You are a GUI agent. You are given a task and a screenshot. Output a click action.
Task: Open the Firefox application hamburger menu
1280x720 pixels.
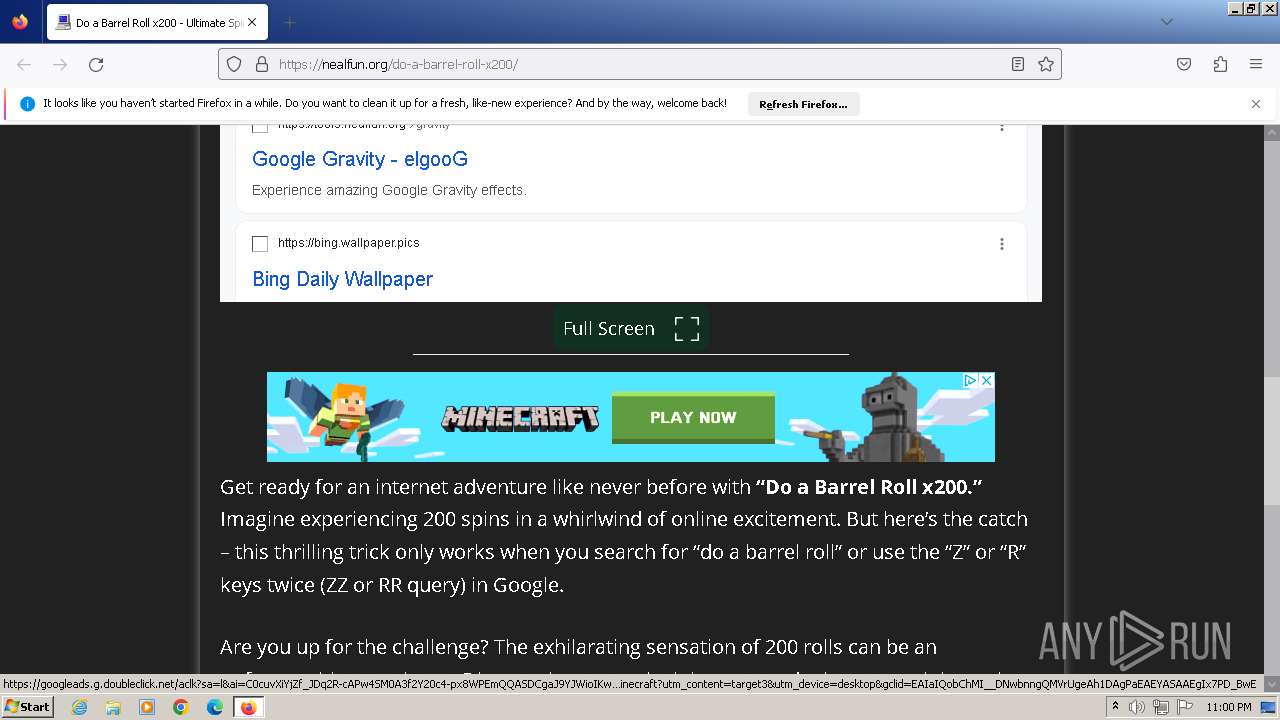click(x=1256, y=64)
